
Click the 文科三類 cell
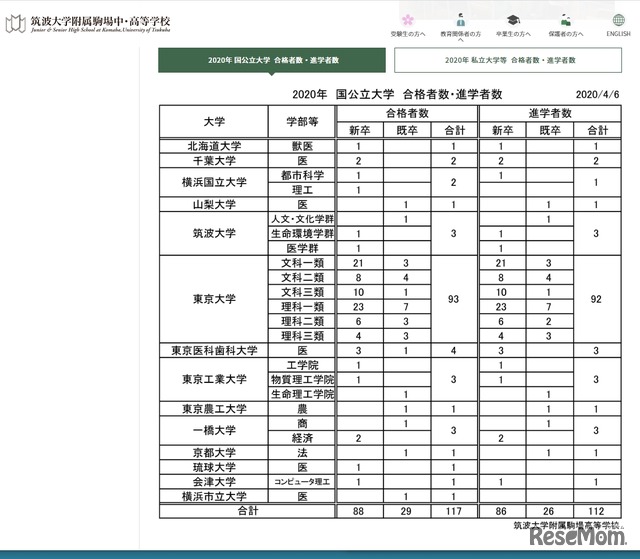[302, 292]
